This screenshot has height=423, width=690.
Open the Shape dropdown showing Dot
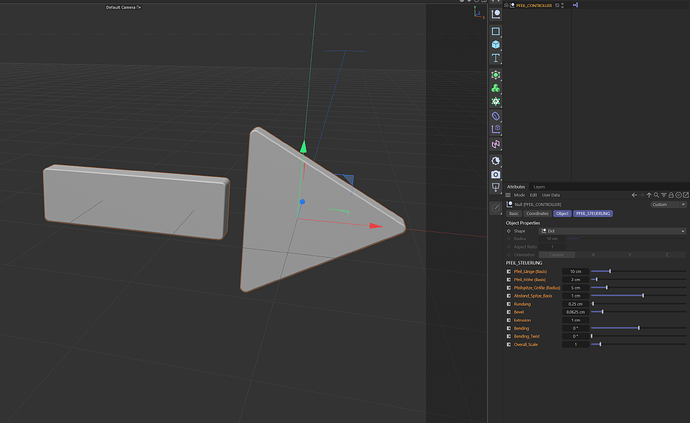point(613,231)
